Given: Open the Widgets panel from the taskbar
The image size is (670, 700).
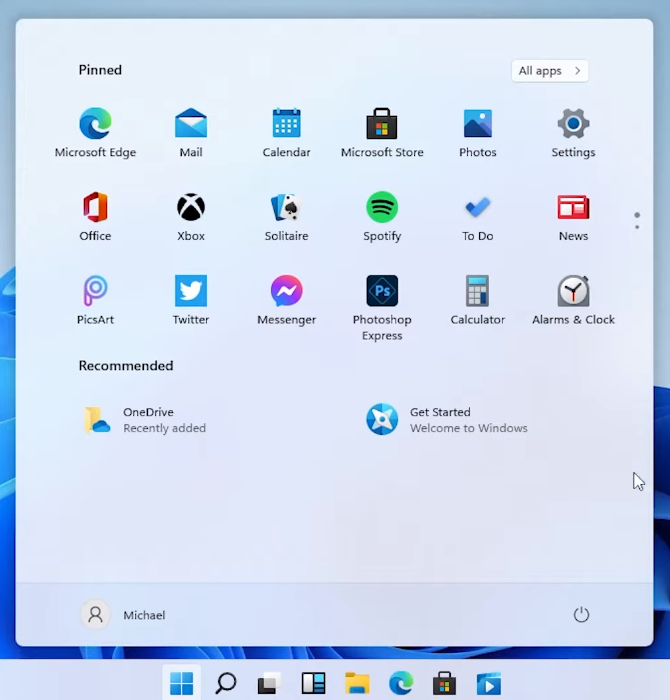Looking at the screenshot, I should pos(313,683).
